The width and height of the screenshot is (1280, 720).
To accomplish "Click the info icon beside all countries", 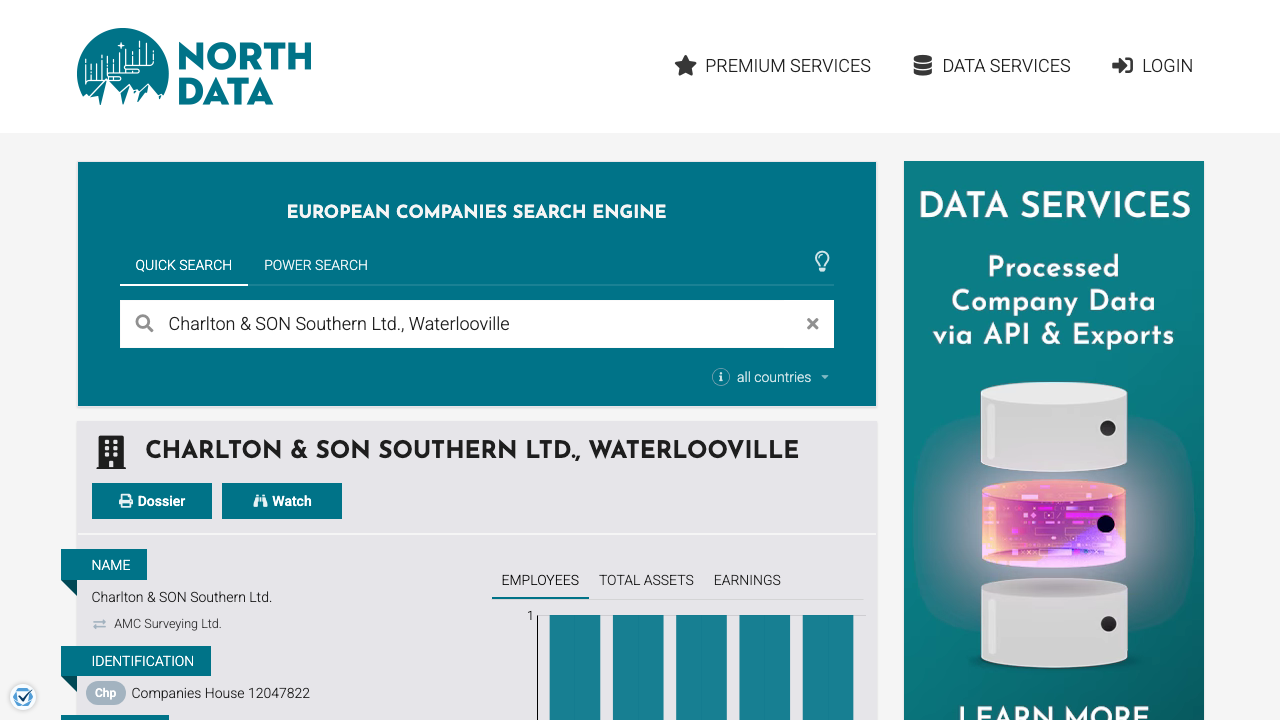I will click(x=721, y=377).
